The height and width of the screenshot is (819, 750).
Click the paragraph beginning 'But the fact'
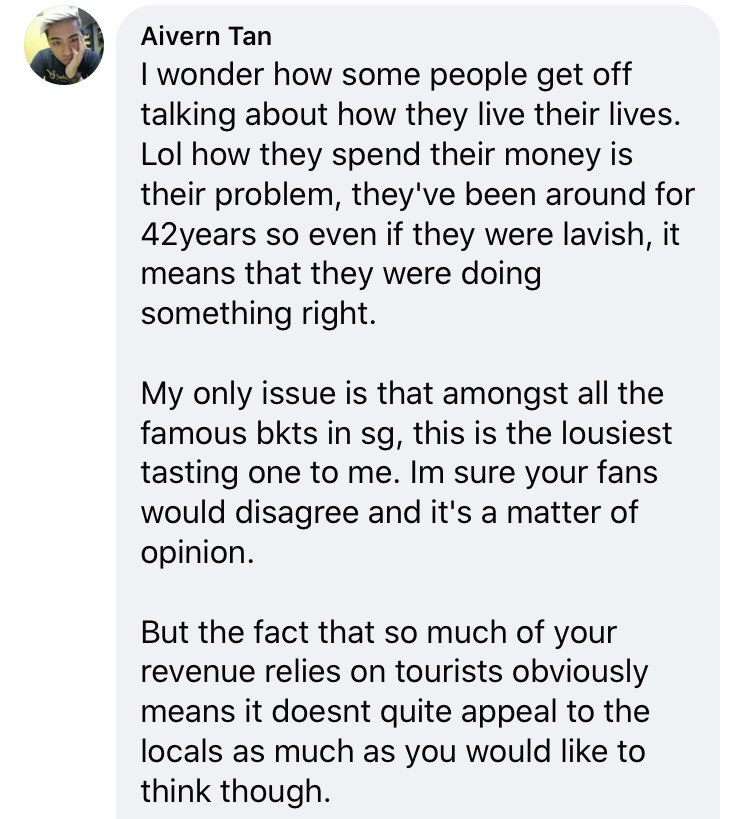coord(395,711)
